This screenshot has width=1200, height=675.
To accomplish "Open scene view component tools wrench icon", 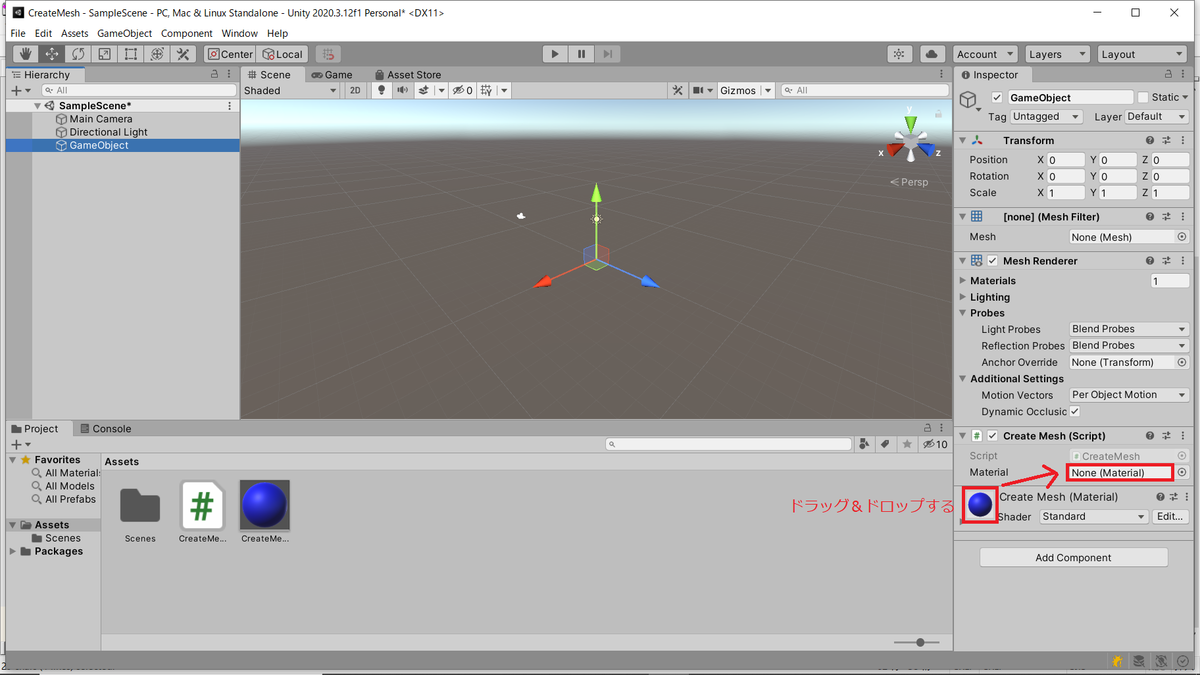I will (x=677, y=90).
